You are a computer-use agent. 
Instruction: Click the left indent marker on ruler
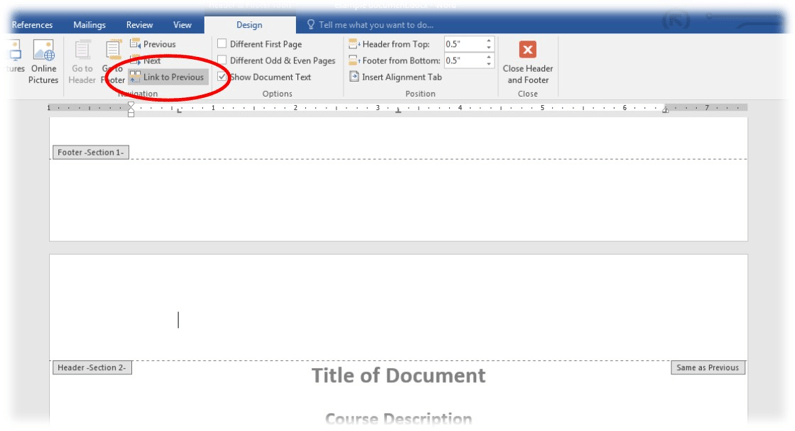[131, 114]
